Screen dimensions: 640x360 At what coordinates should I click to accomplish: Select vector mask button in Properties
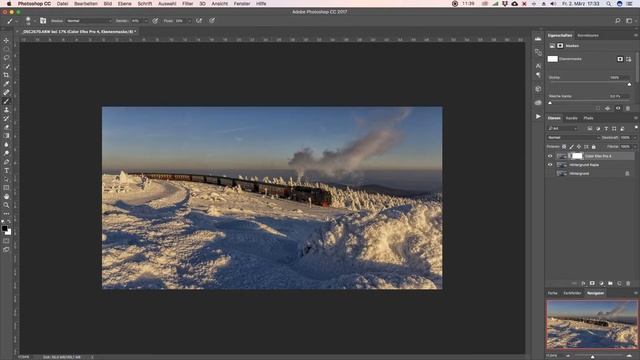[628, 59]
